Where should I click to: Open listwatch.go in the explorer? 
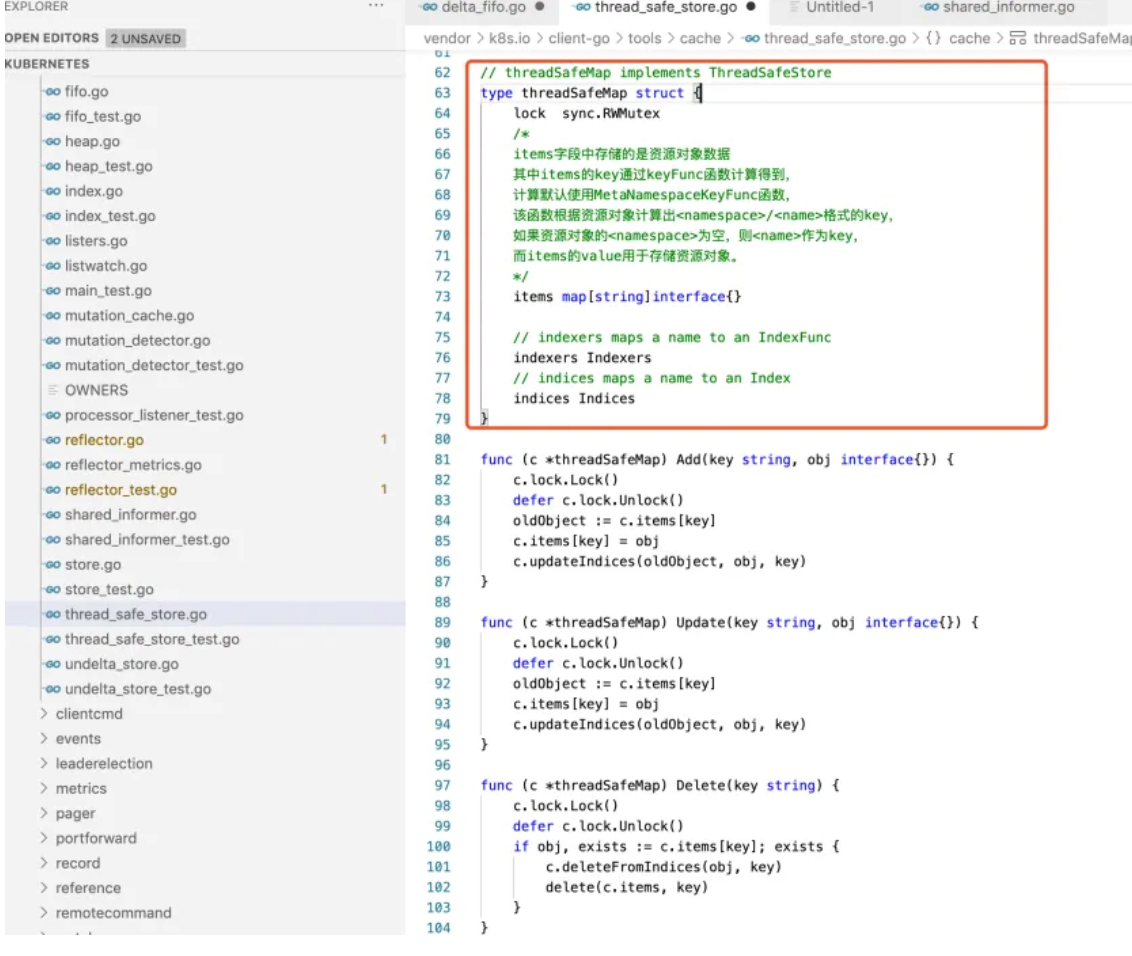(x=105, y=266)
